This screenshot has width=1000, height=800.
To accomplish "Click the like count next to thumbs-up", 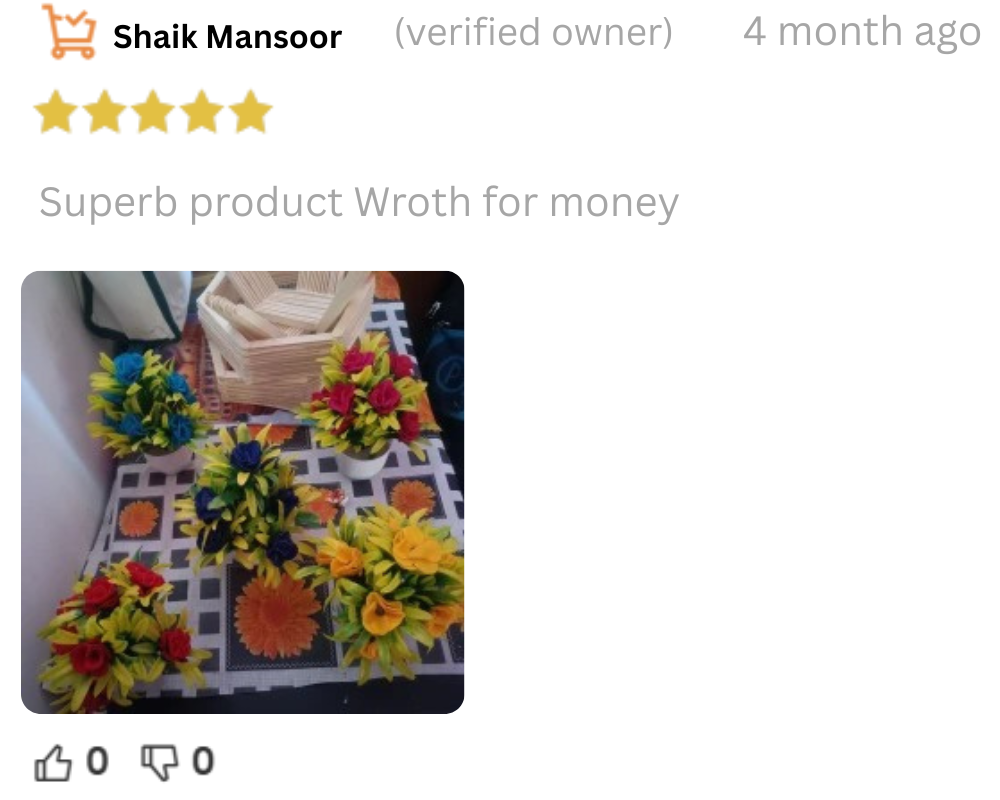I will pos(97,761).
